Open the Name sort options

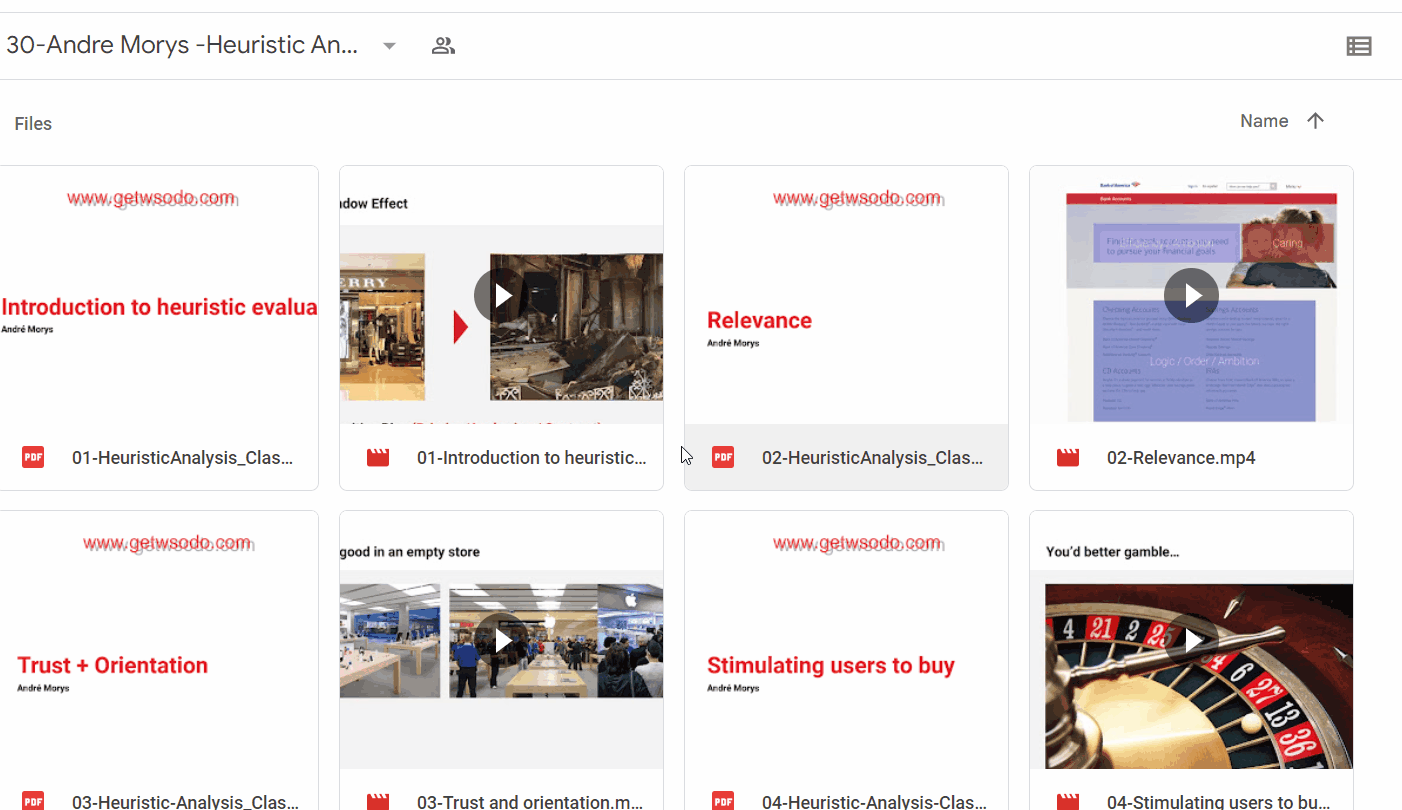click(x=1264, y=121)
